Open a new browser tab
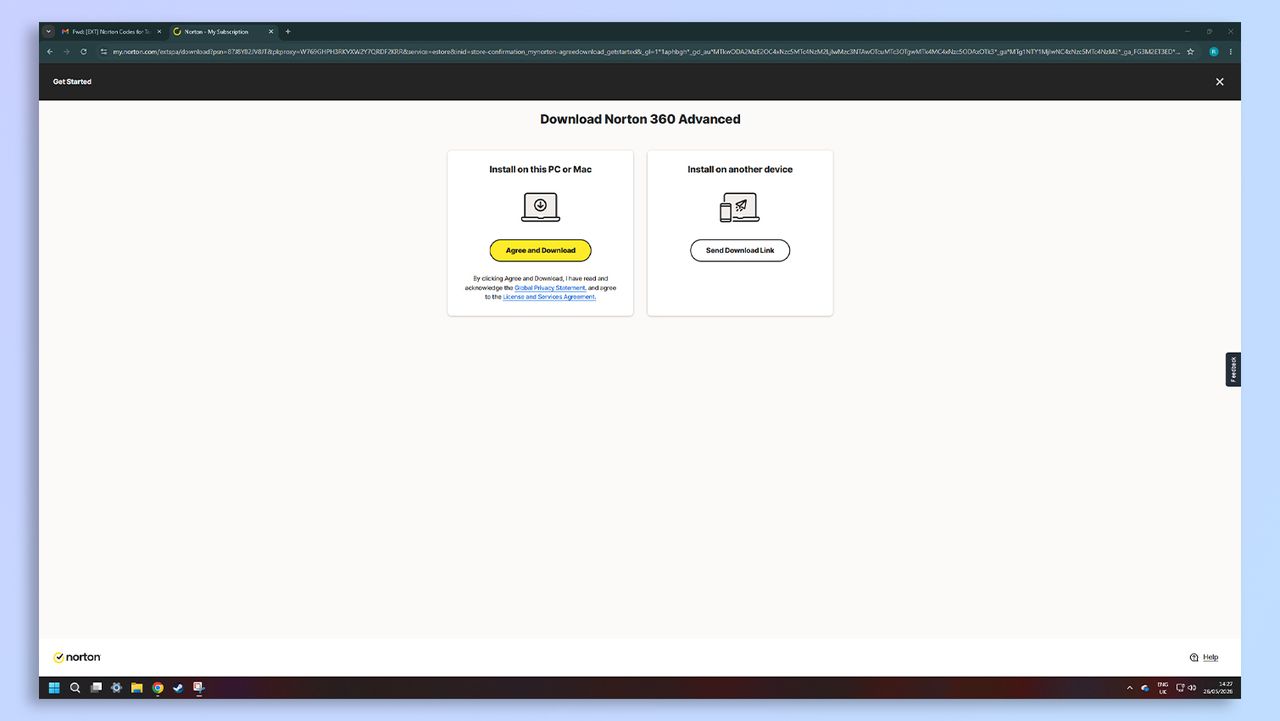This screenshot has width=1280, height=721. (288, 31)
